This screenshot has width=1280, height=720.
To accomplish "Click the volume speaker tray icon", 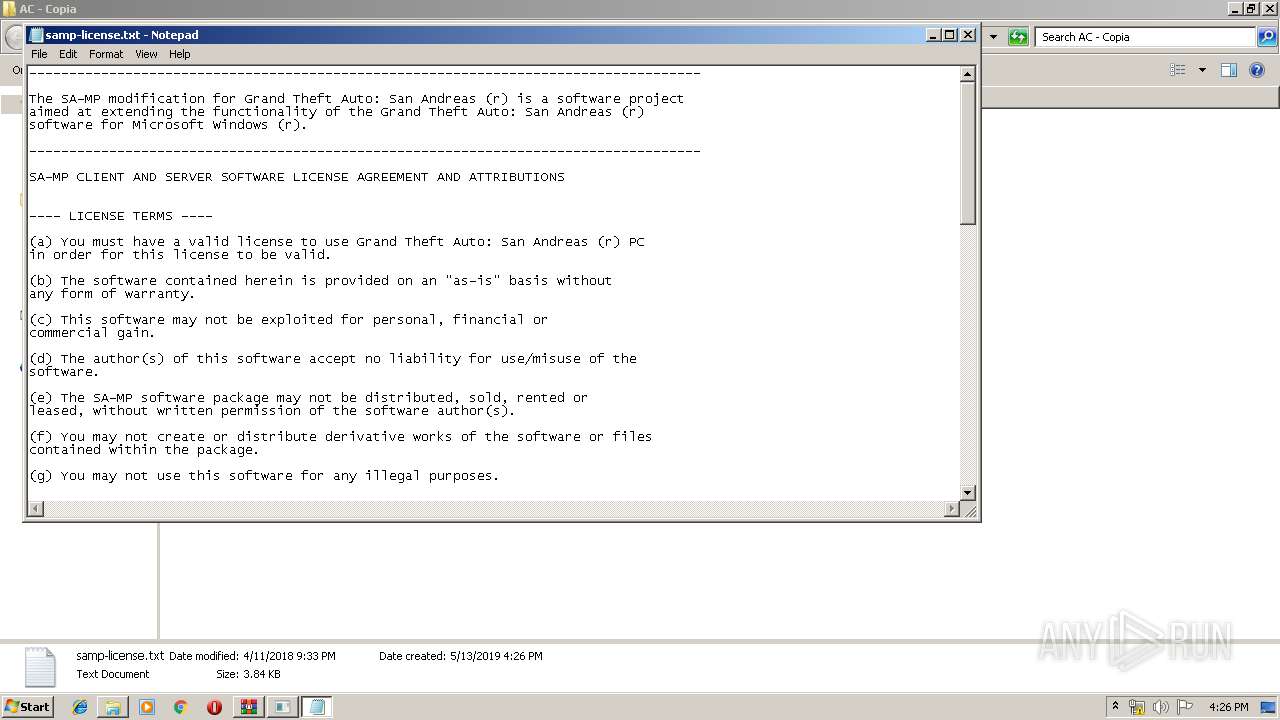I will 1161,707.
